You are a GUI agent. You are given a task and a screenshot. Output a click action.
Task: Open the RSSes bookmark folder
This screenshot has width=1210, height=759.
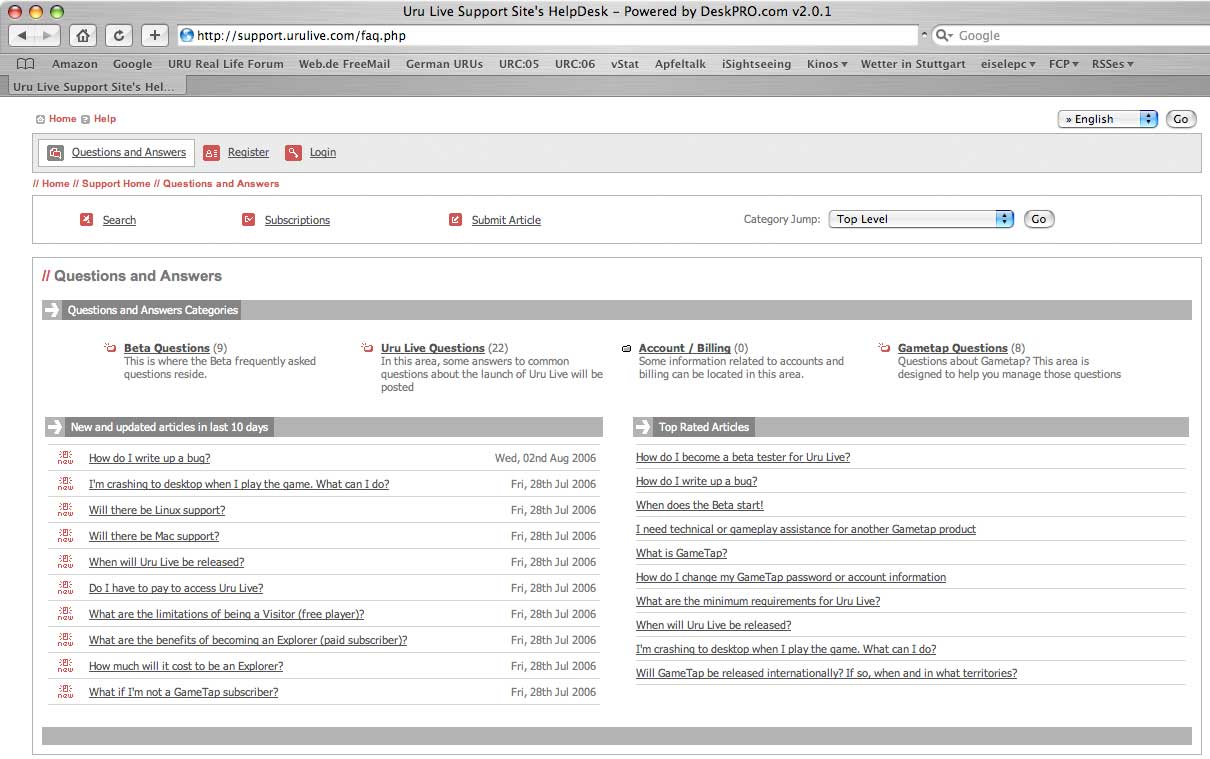tap(1112, 64)
